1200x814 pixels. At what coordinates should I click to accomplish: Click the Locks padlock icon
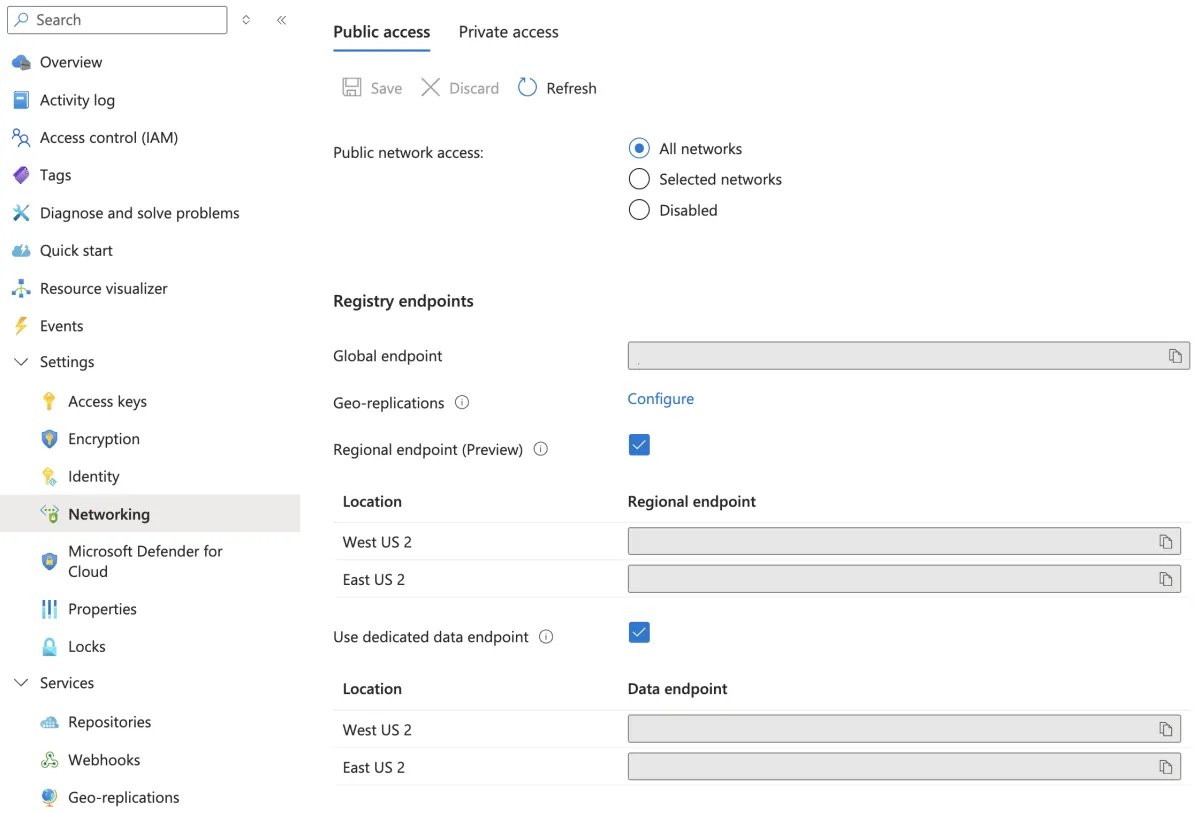click(x=49, y=647)
